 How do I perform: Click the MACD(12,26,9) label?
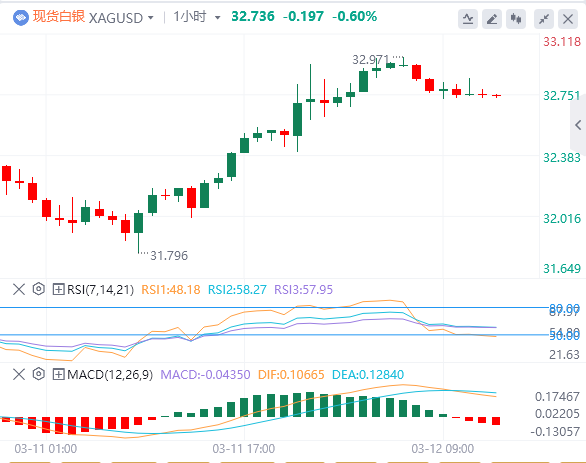[x=110, y=374]
